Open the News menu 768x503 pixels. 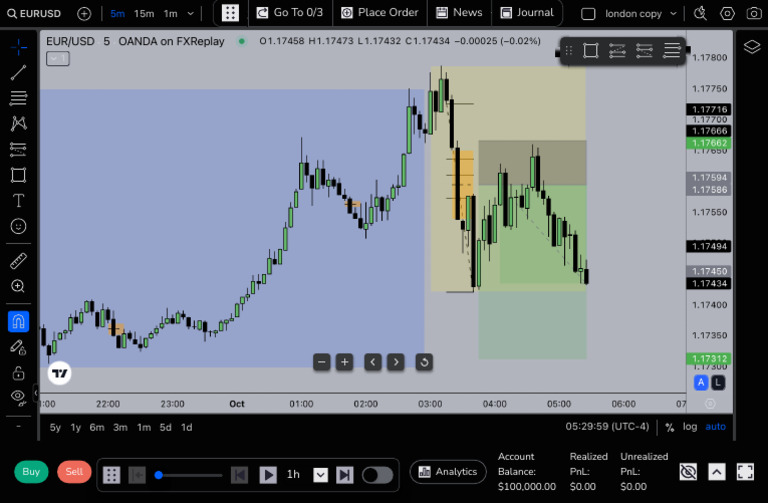pyautogui.click(x=459, y=13)
